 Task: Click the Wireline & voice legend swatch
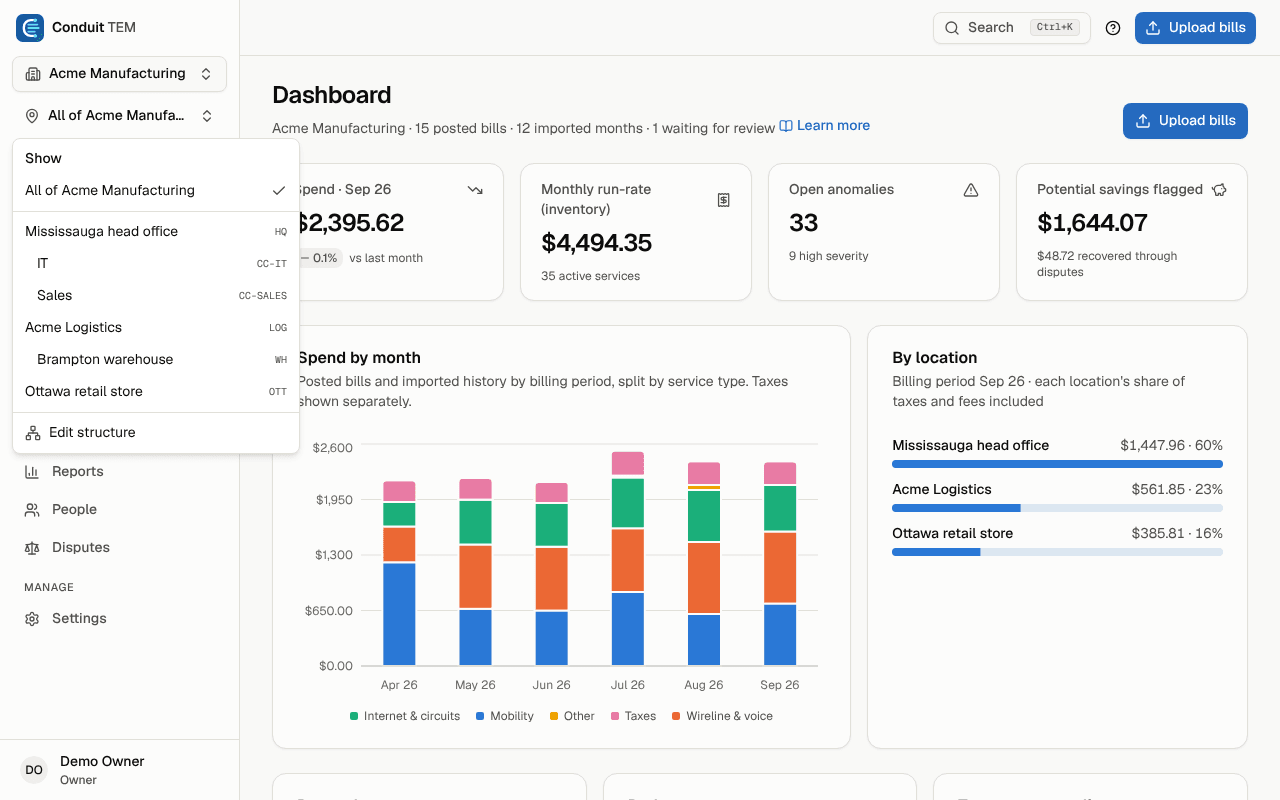pyautogui.click(x=676, y=717)
